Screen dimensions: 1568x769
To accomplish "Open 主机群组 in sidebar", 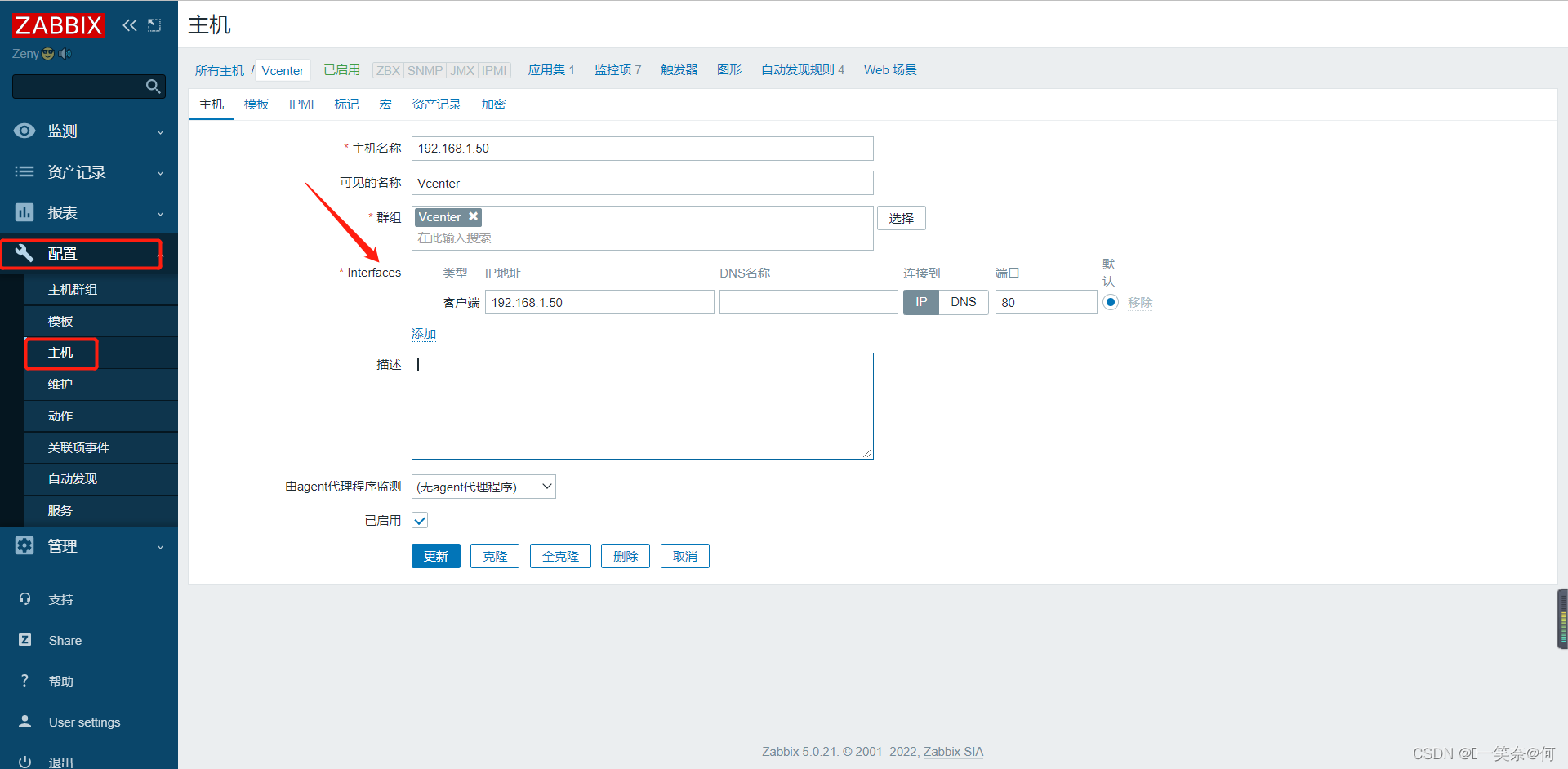I will pos(101,290).
